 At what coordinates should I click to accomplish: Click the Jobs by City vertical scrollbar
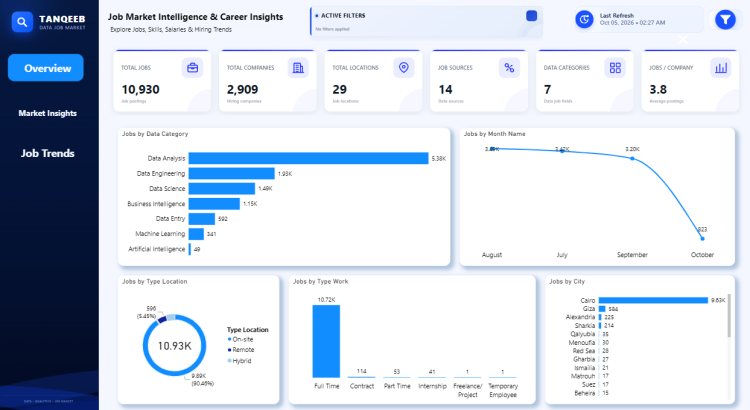(729, 316)
